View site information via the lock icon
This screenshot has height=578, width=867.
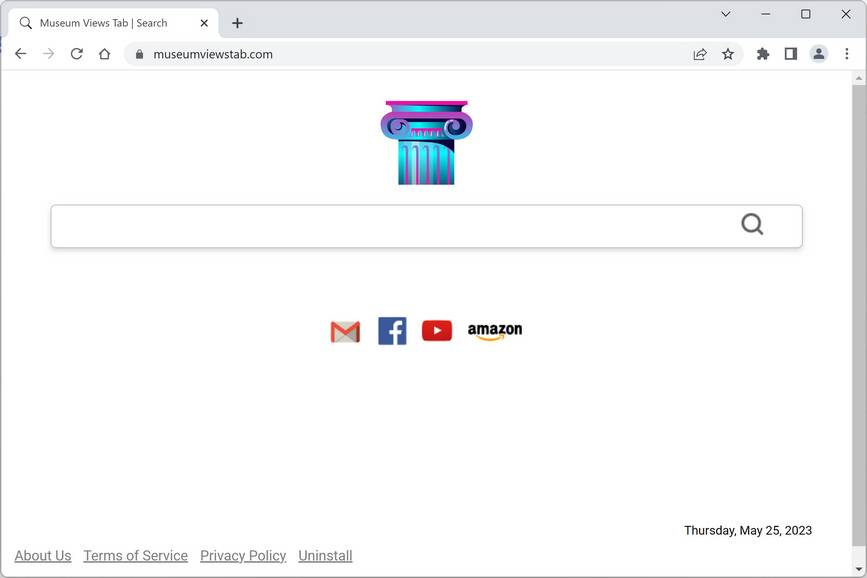point(139,54)
